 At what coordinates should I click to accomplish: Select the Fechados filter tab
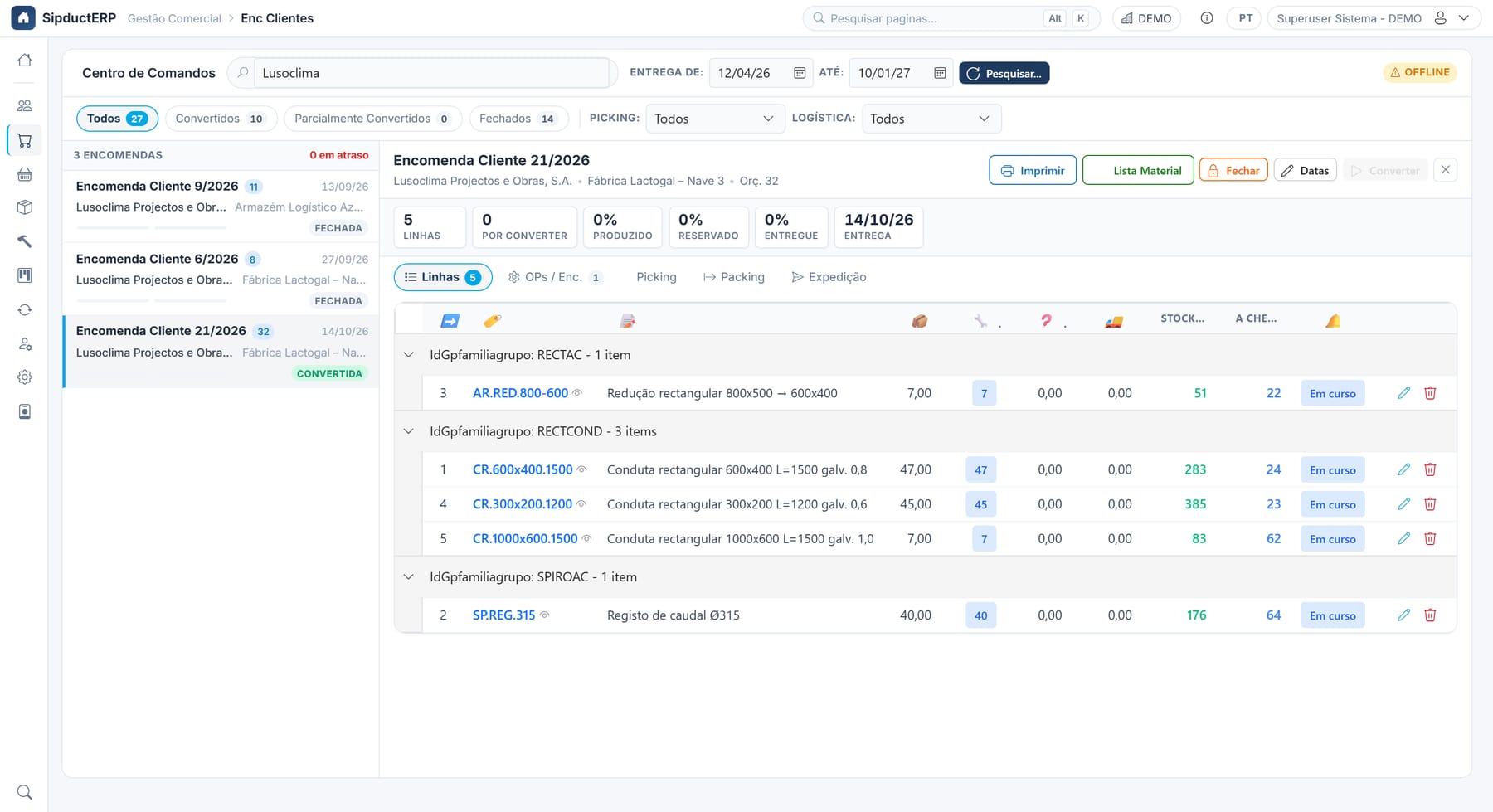pyautogui.click(x=518, y=119)
